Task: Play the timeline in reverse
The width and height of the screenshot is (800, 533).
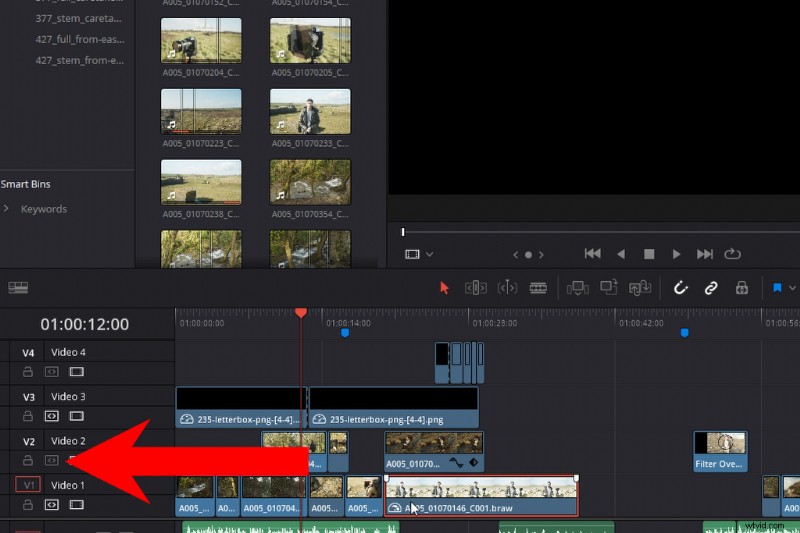Action: [621, 254]
